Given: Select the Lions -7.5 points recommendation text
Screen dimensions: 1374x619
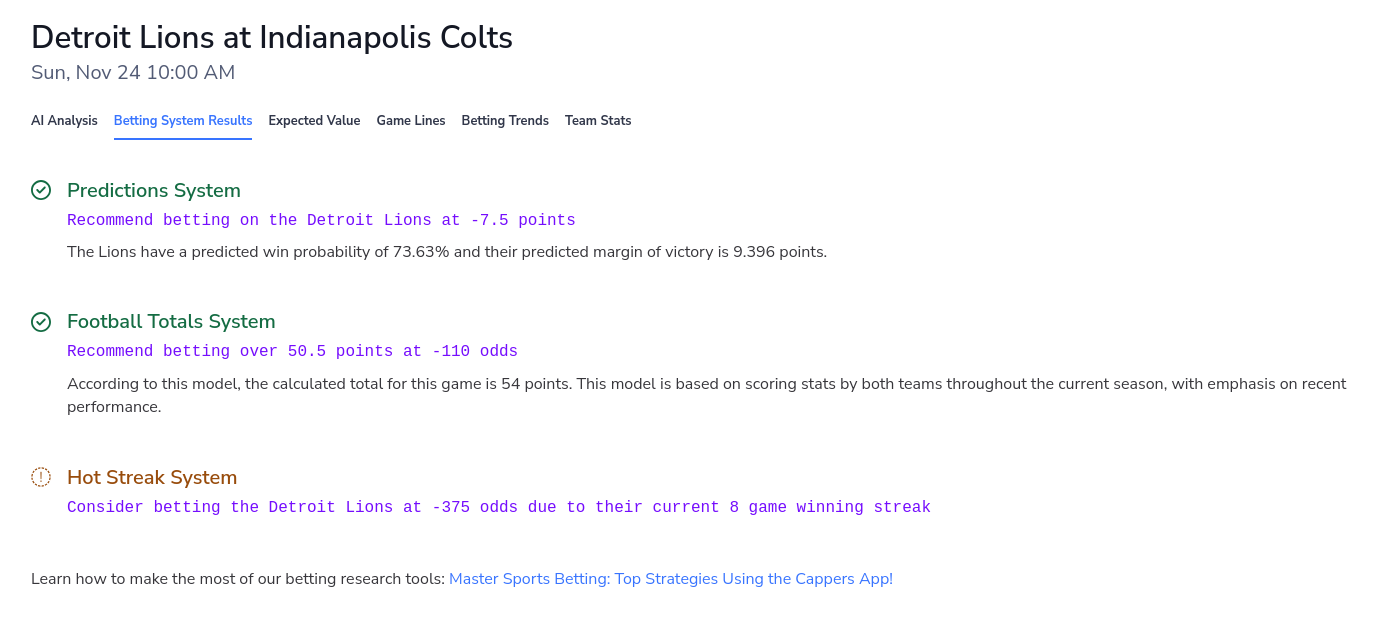Looking at the screenshot, I should (321, 220).
